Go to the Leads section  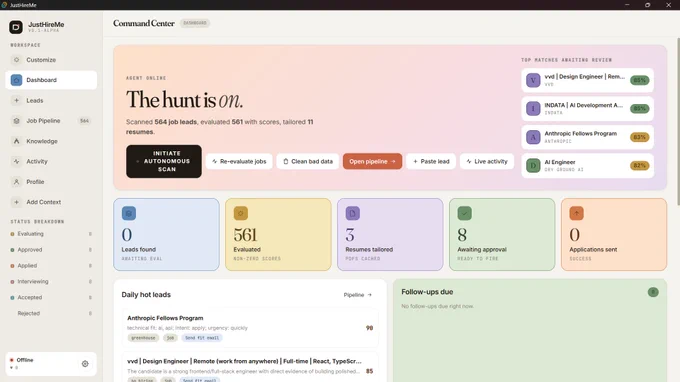51,101
